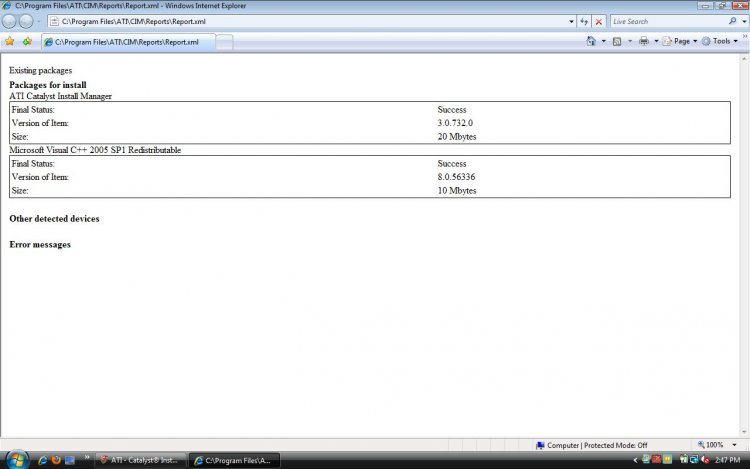Switch to C:\Program Files taskbar button
The height and width of the screenshot is (469, 750).
234,461
